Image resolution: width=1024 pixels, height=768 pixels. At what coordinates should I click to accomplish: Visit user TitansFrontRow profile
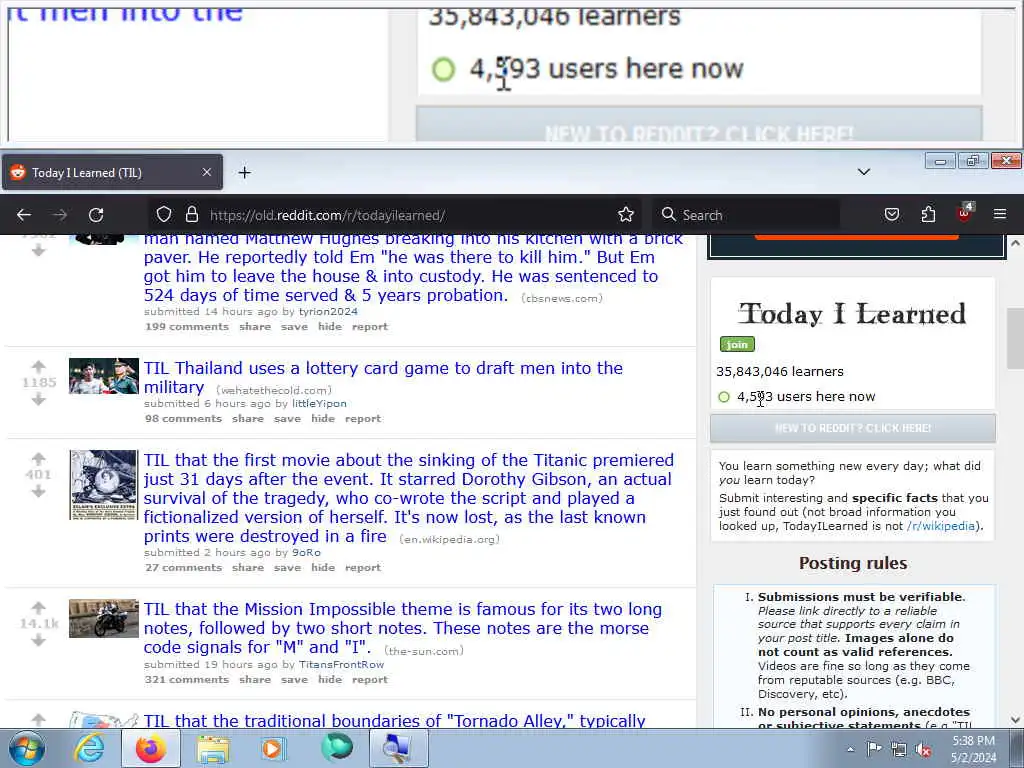tap(342, 664)
